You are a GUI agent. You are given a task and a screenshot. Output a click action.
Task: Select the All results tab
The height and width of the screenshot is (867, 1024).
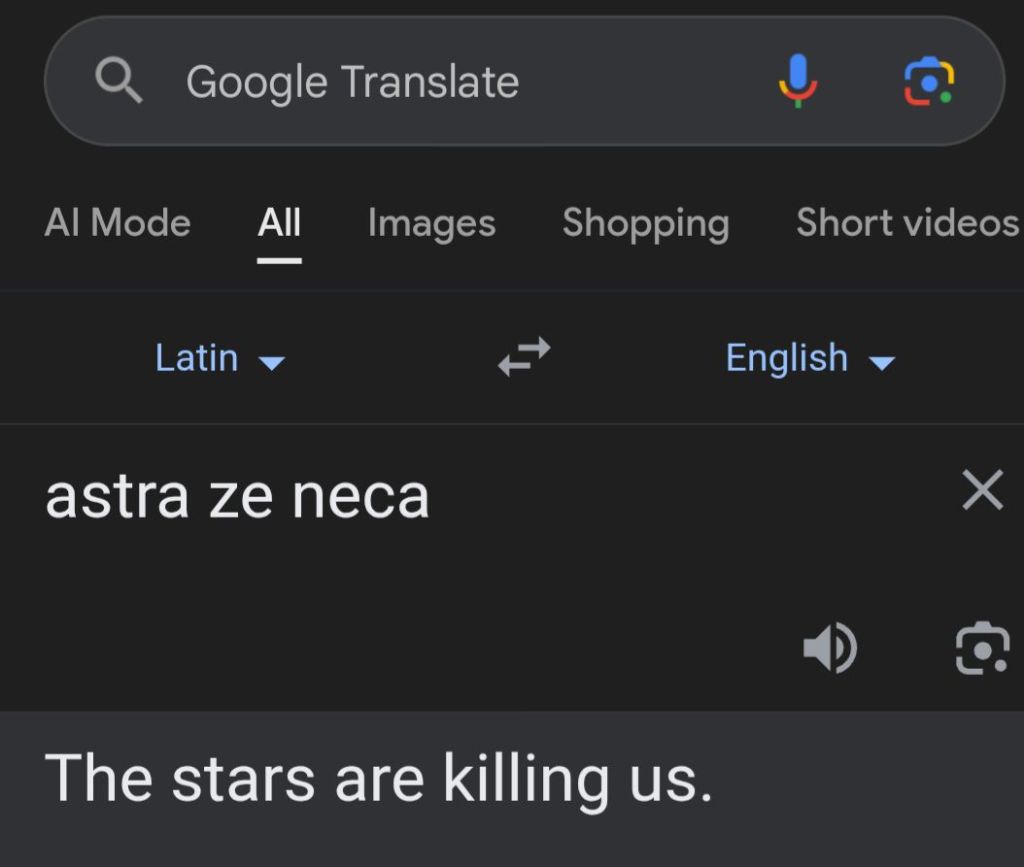(x=279, y=223)
